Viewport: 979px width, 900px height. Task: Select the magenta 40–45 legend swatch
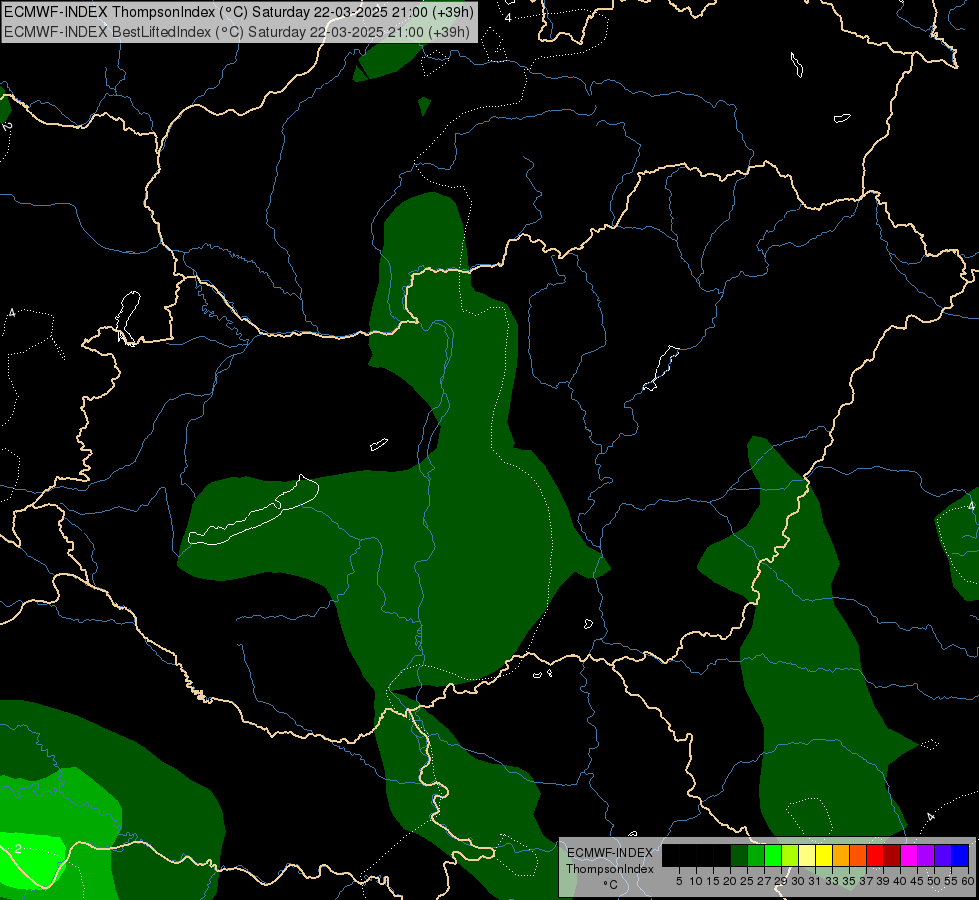click(909, 855)
